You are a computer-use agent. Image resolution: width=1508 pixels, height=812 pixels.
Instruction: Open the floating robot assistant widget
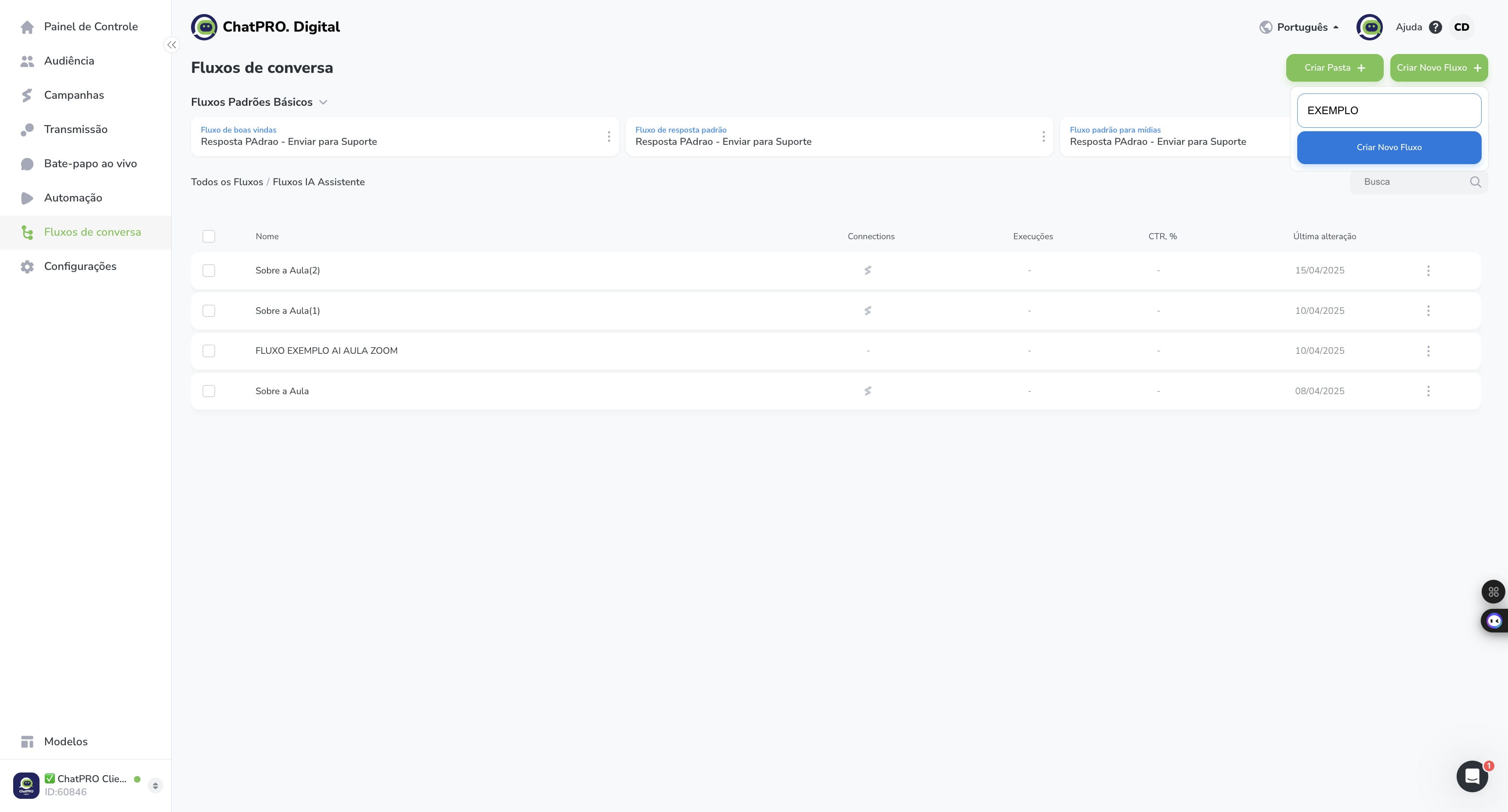pyautogui.click(x=1494, y=621)
